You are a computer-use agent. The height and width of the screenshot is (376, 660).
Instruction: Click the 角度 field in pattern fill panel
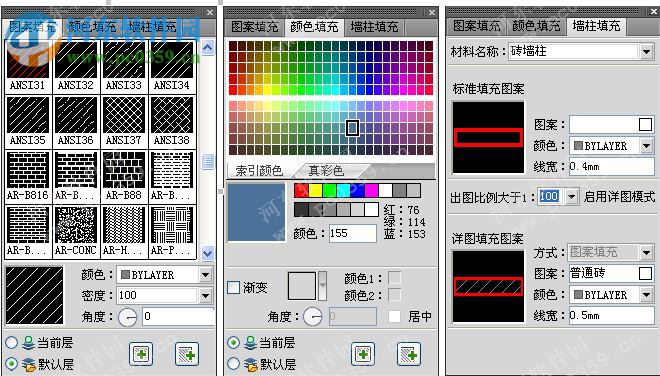178,316
